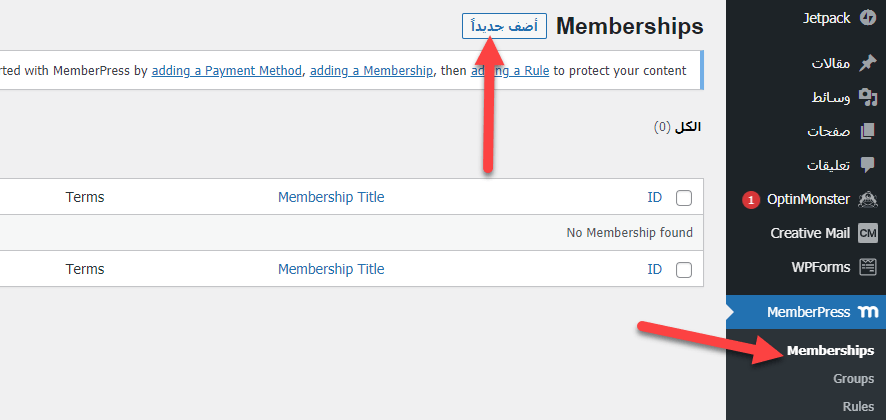This screenshot has height=420, width=886.
Task: Select the الكل (0) filter
Action: 677,127
